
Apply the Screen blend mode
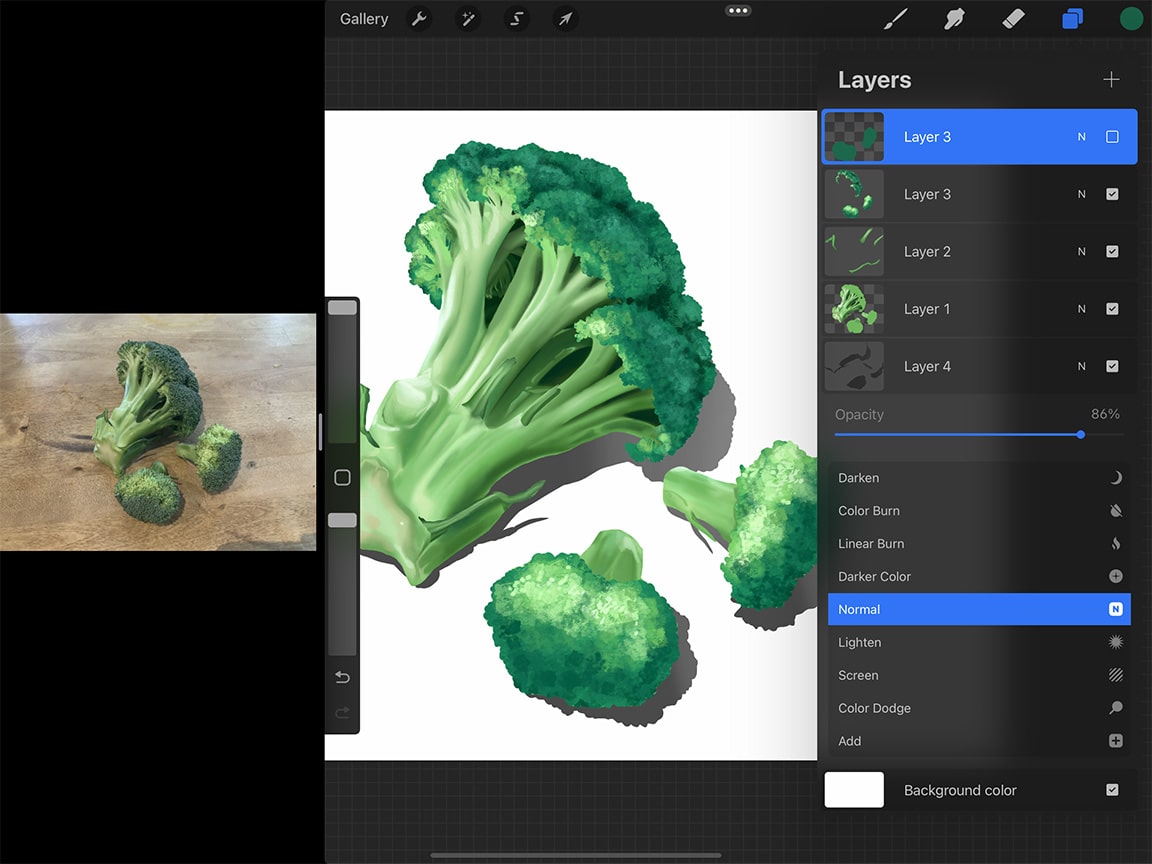pos(978,675)
